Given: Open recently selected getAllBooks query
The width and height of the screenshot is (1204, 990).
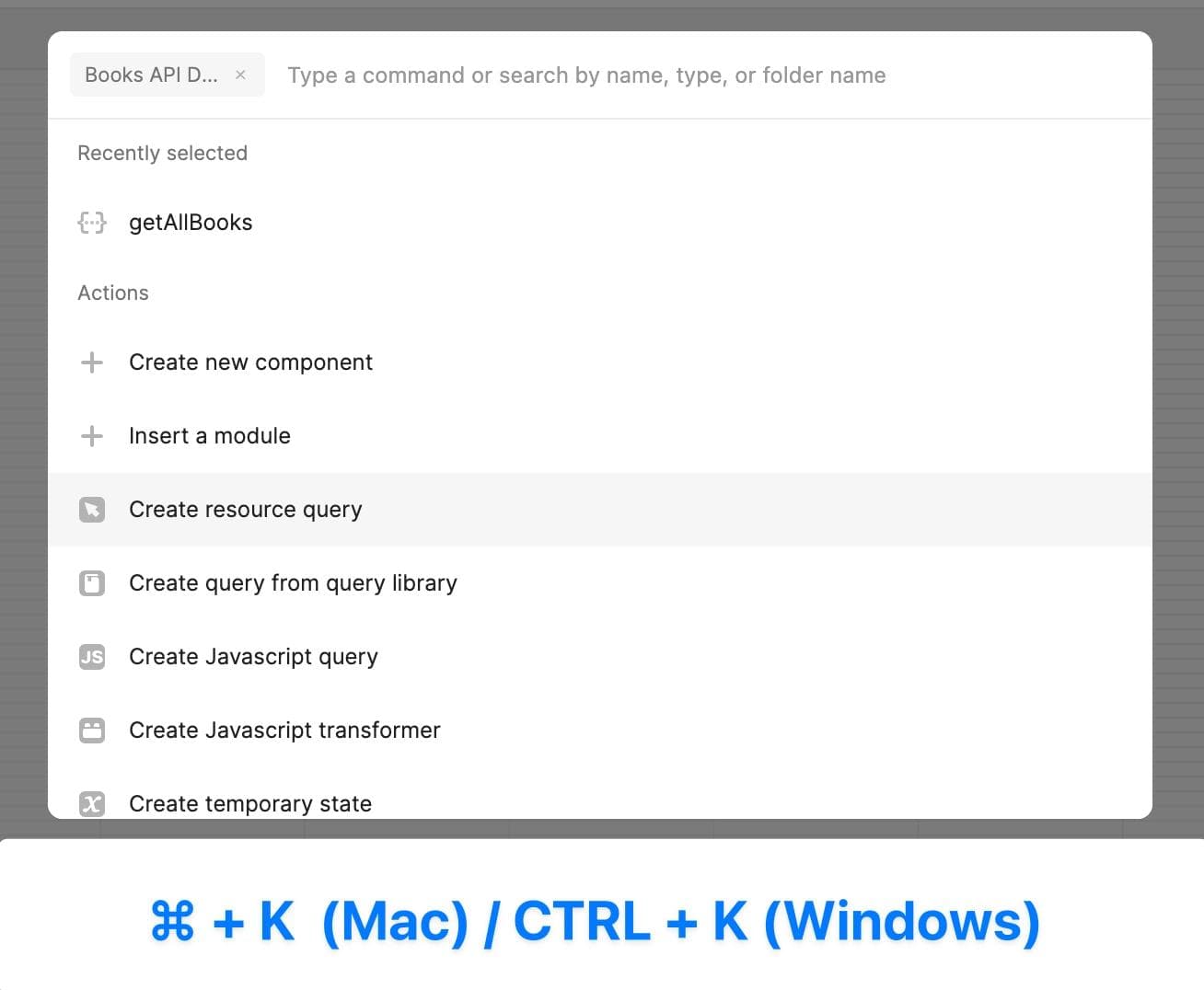Looking at the screenshot, I should coord(191,223).
